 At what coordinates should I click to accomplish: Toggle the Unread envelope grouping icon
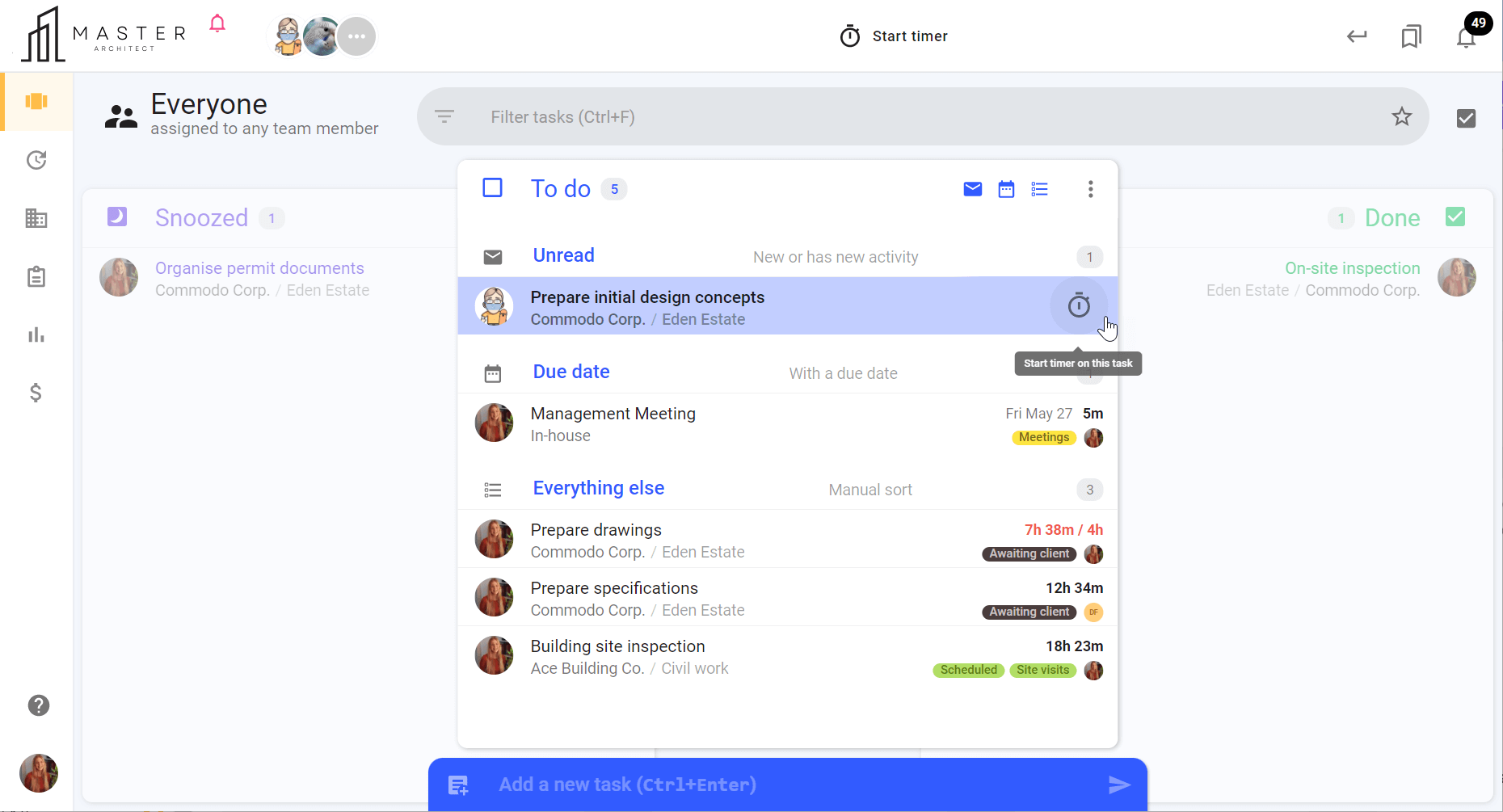973,189
